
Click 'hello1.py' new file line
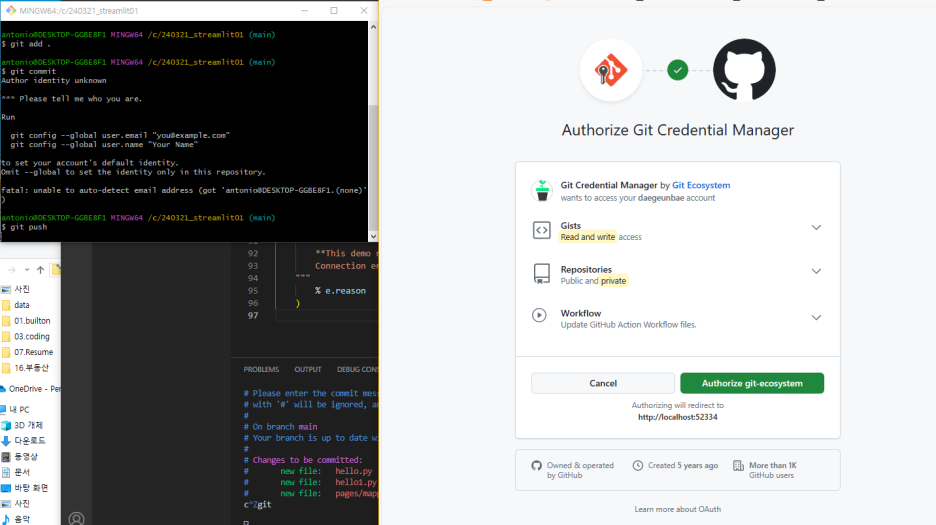click(x=356, y=482)
